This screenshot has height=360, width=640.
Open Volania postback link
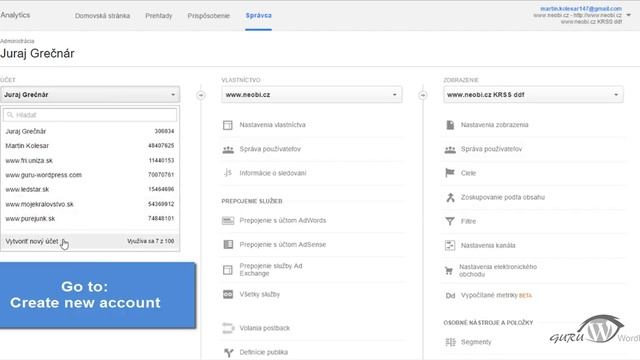coord(264,328)
